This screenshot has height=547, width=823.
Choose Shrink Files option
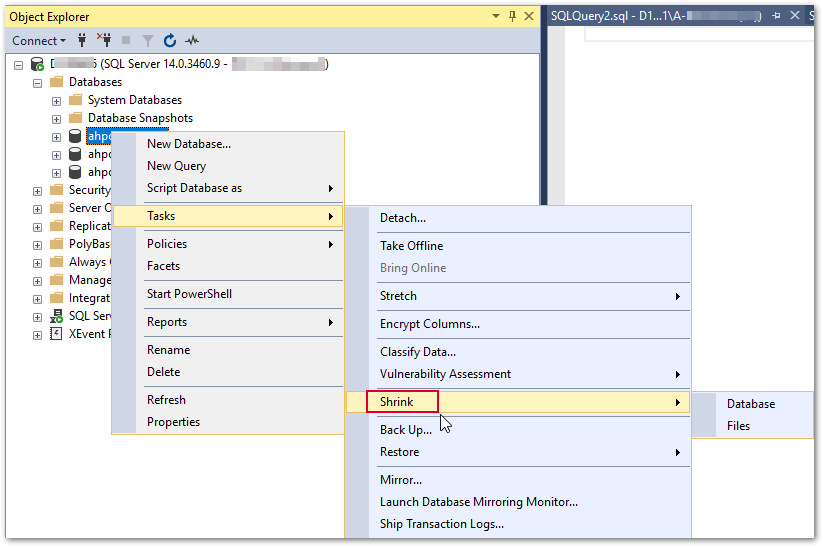pos(753,426)
